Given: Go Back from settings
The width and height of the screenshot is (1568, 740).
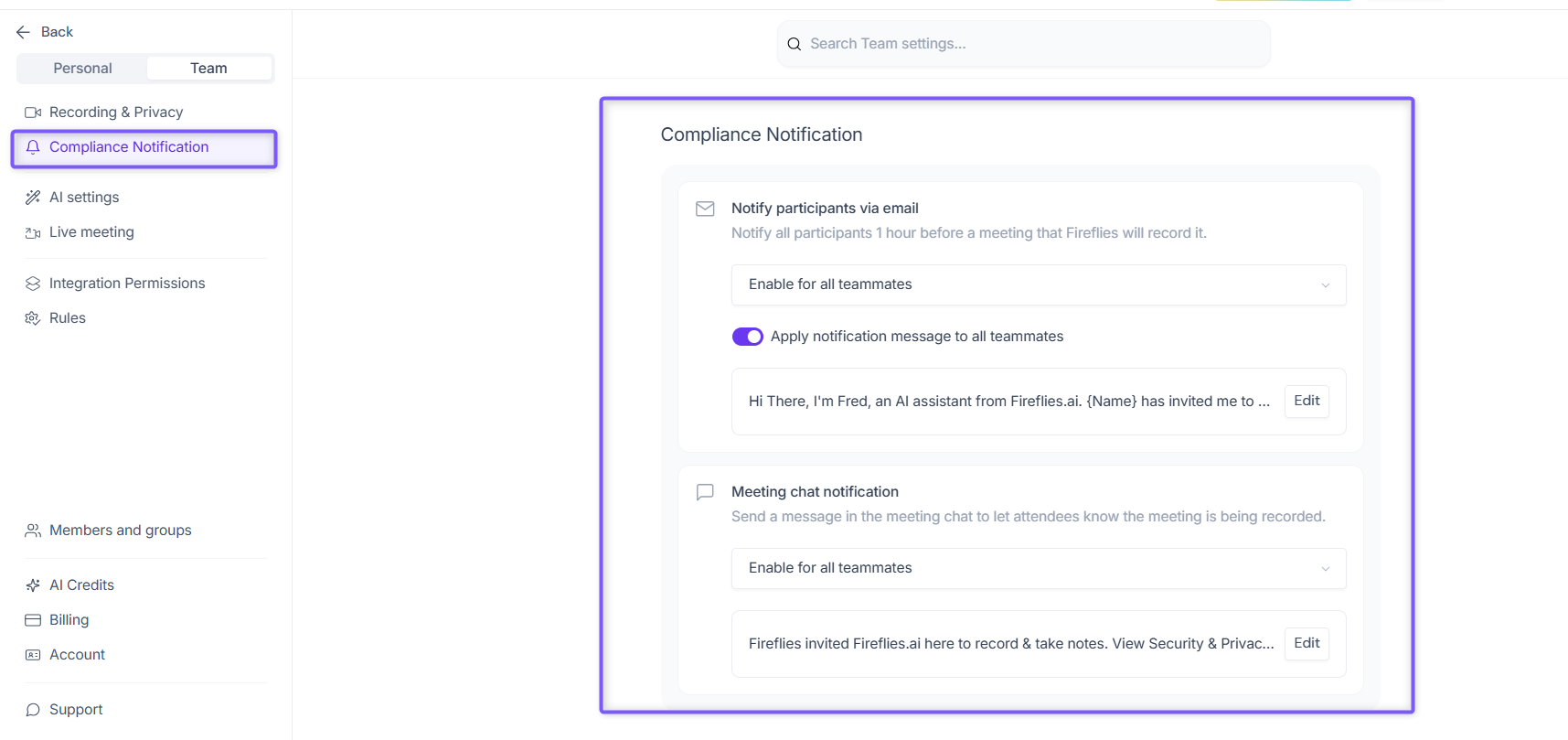Looking at the screenshot, I should click(x=45, y=32).
